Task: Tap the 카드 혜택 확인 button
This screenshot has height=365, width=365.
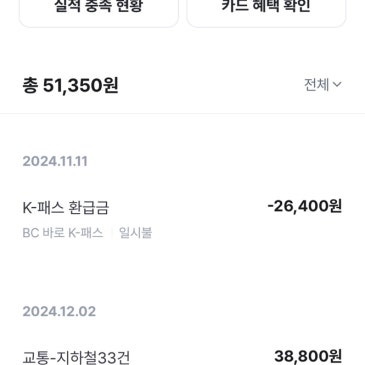Action: click(266, 10)
